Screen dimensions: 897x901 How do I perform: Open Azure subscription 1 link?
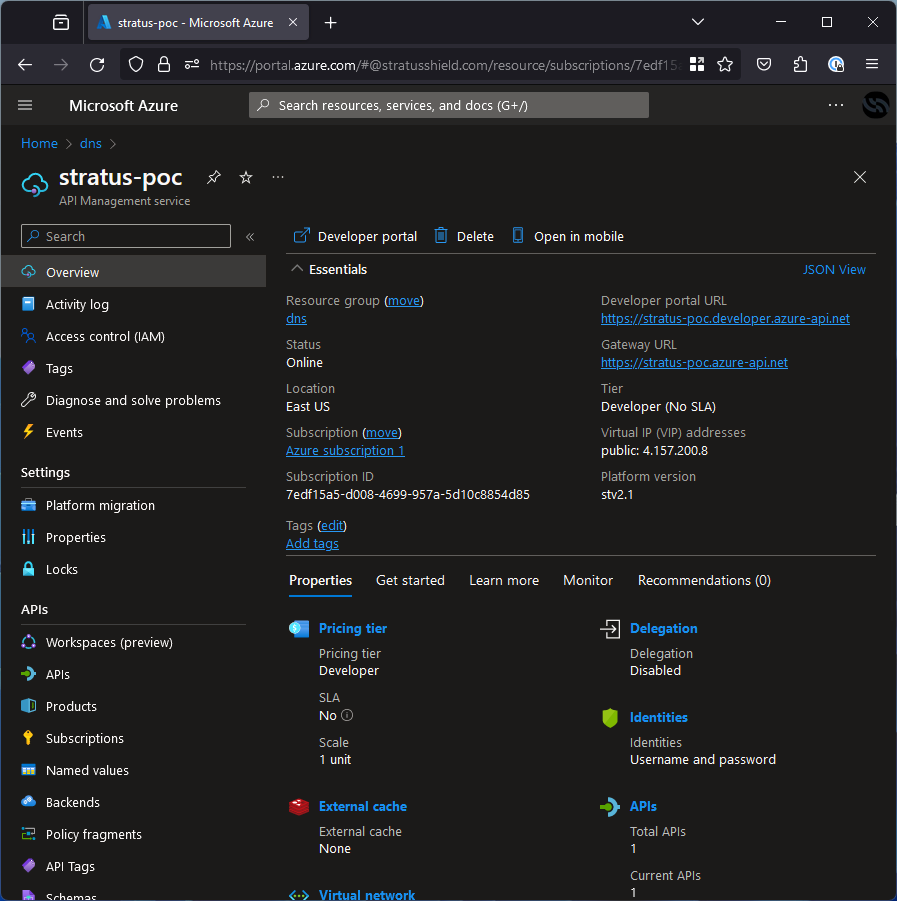(x=345, y=450)
